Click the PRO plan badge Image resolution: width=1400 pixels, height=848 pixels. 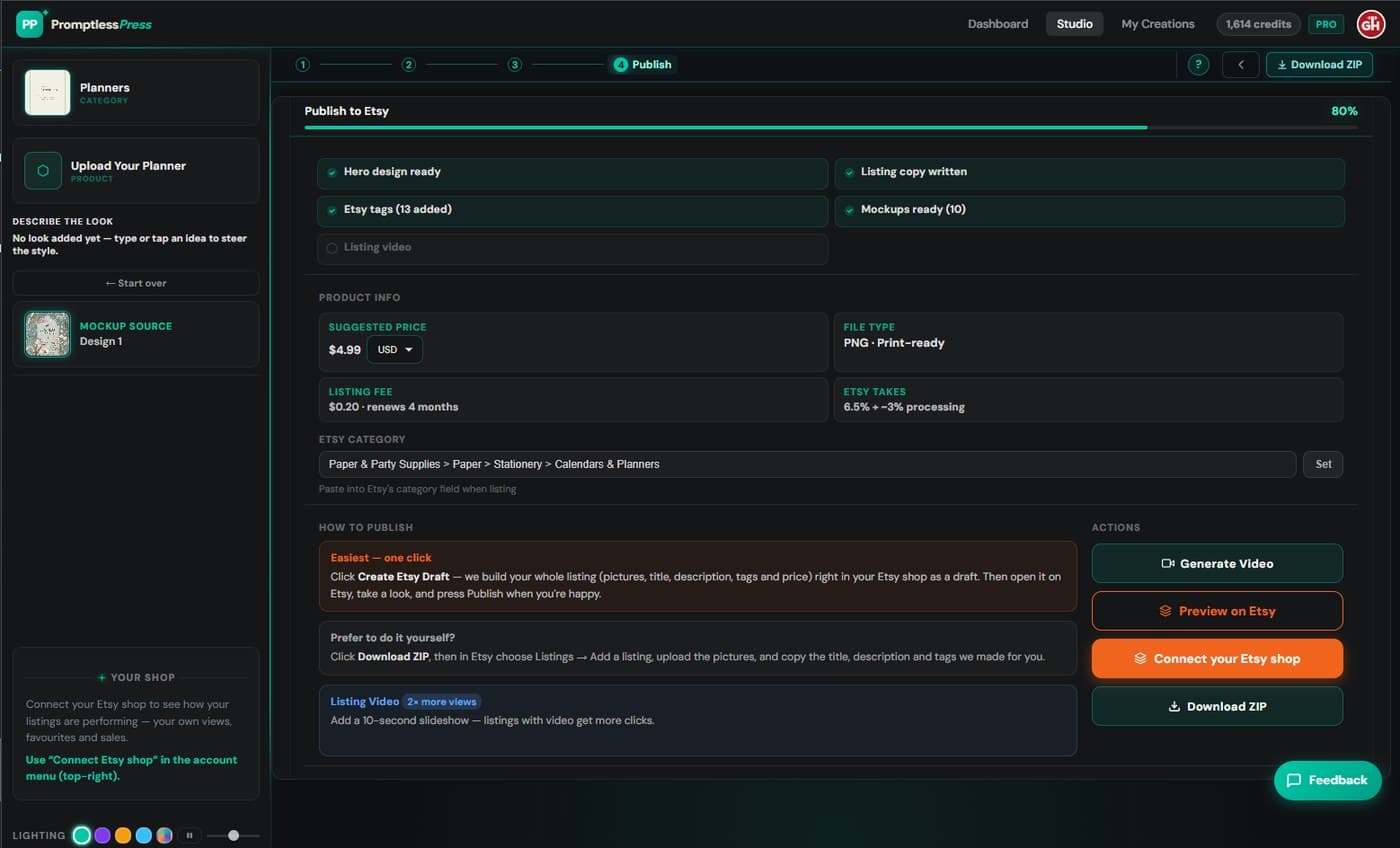tap(1326, 24)
